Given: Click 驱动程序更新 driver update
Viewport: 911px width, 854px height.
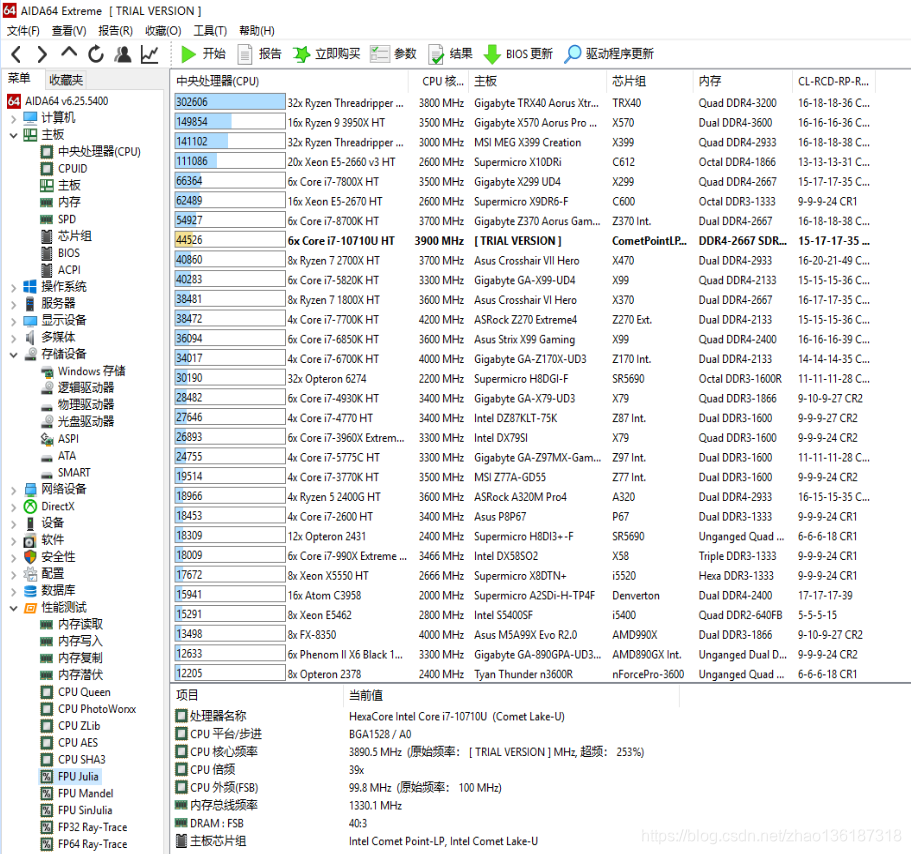Looking at the screenshot, I should 609,54.
